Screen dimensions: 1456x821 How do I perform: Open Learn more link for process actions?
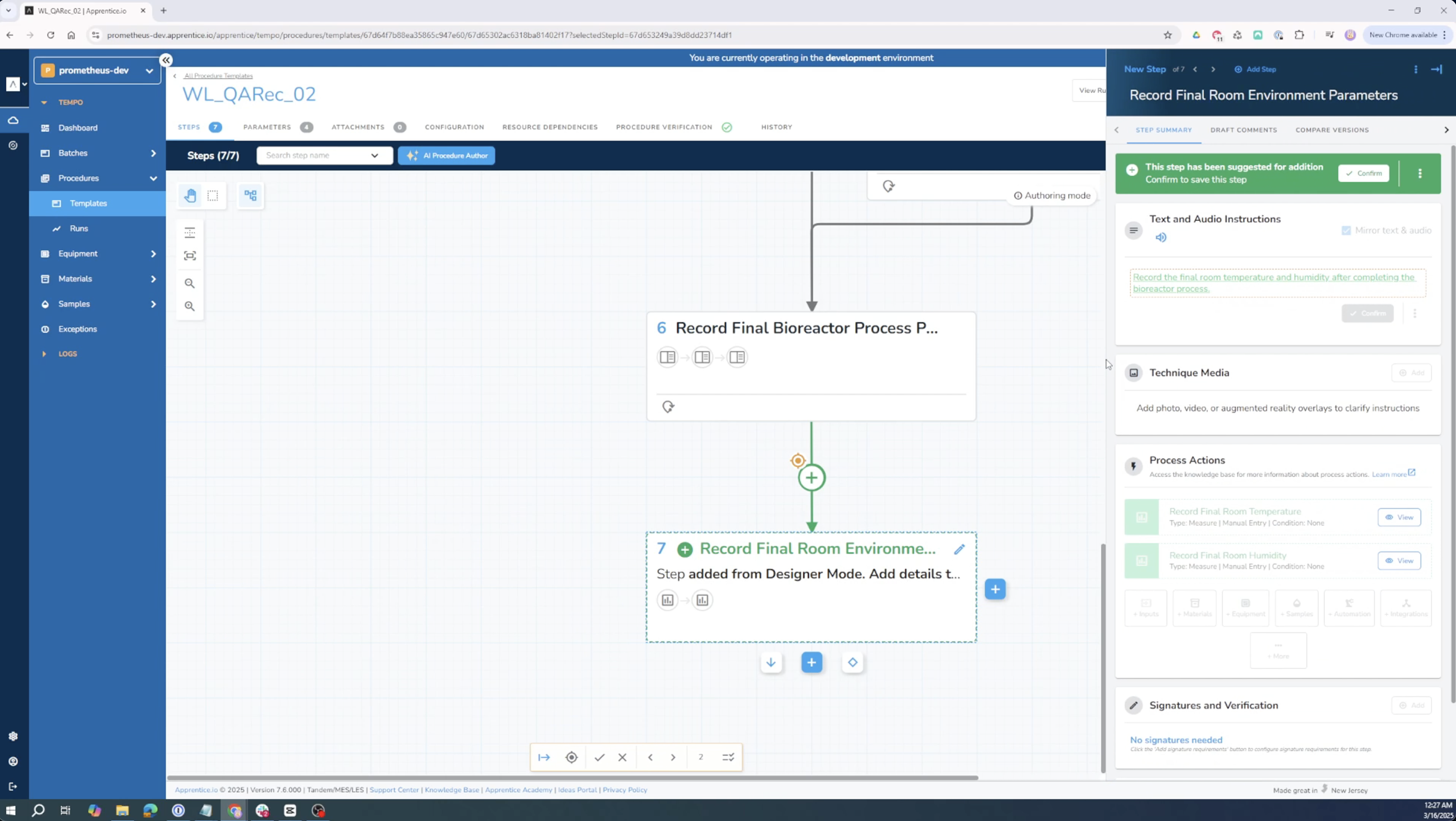[x=1393, y=474]
